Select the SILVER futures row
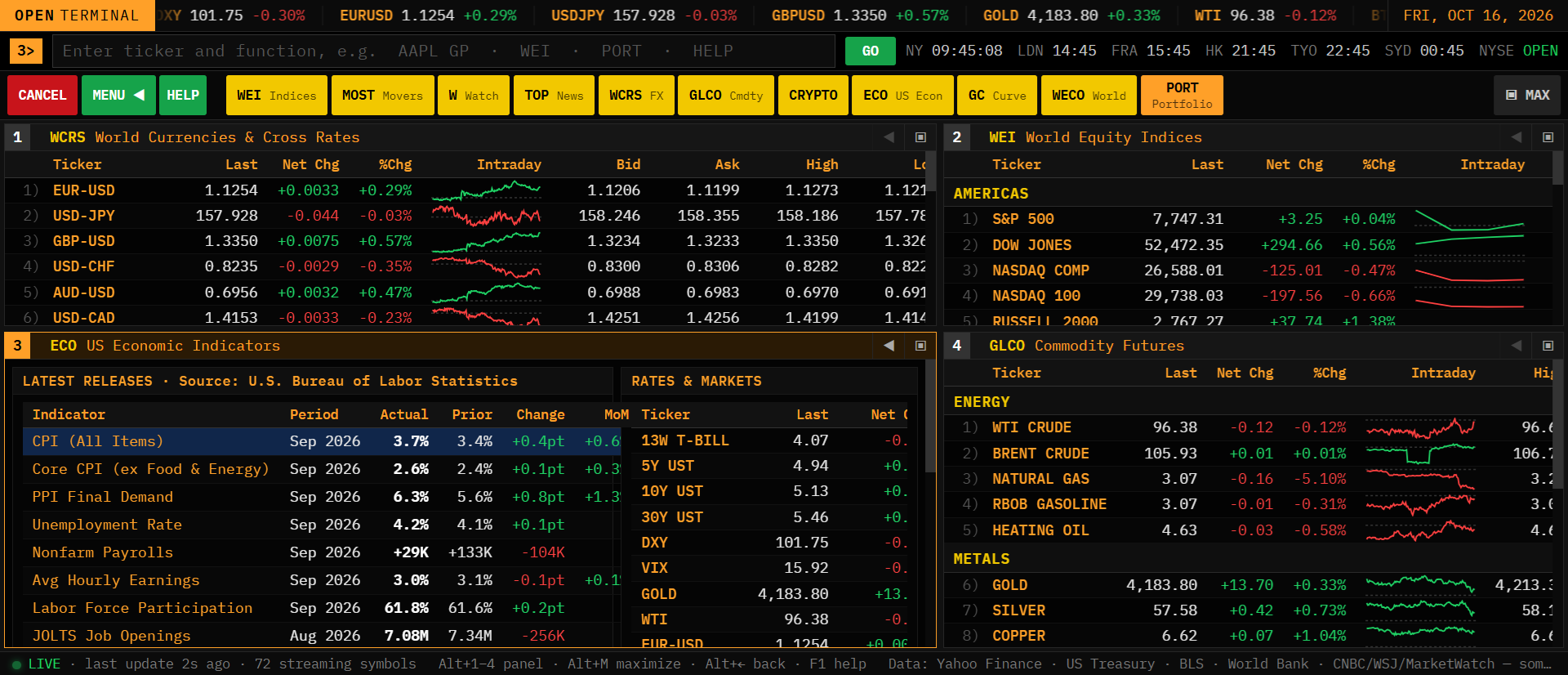 [1249, 610]
